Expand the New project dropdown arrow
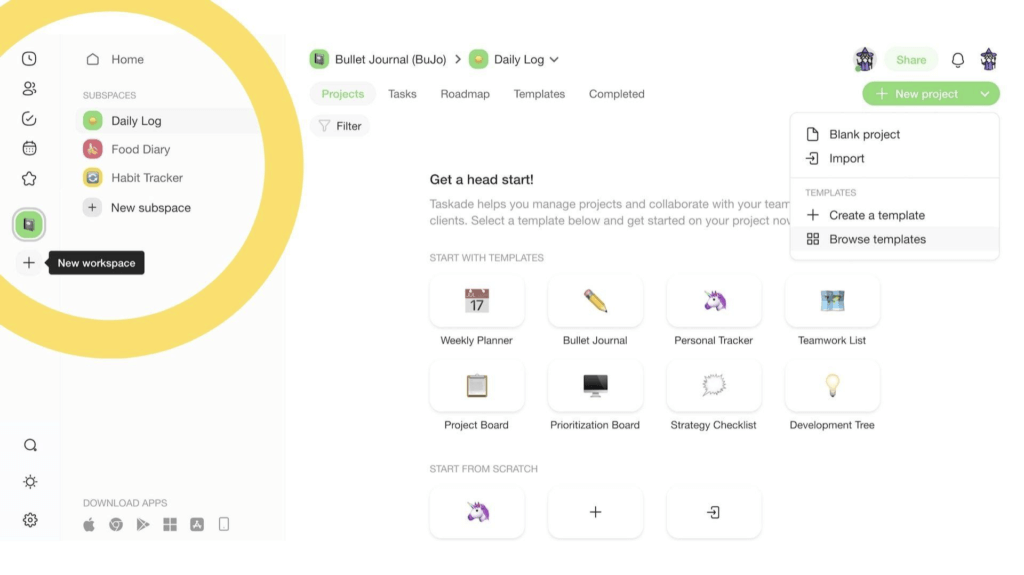 985,94
